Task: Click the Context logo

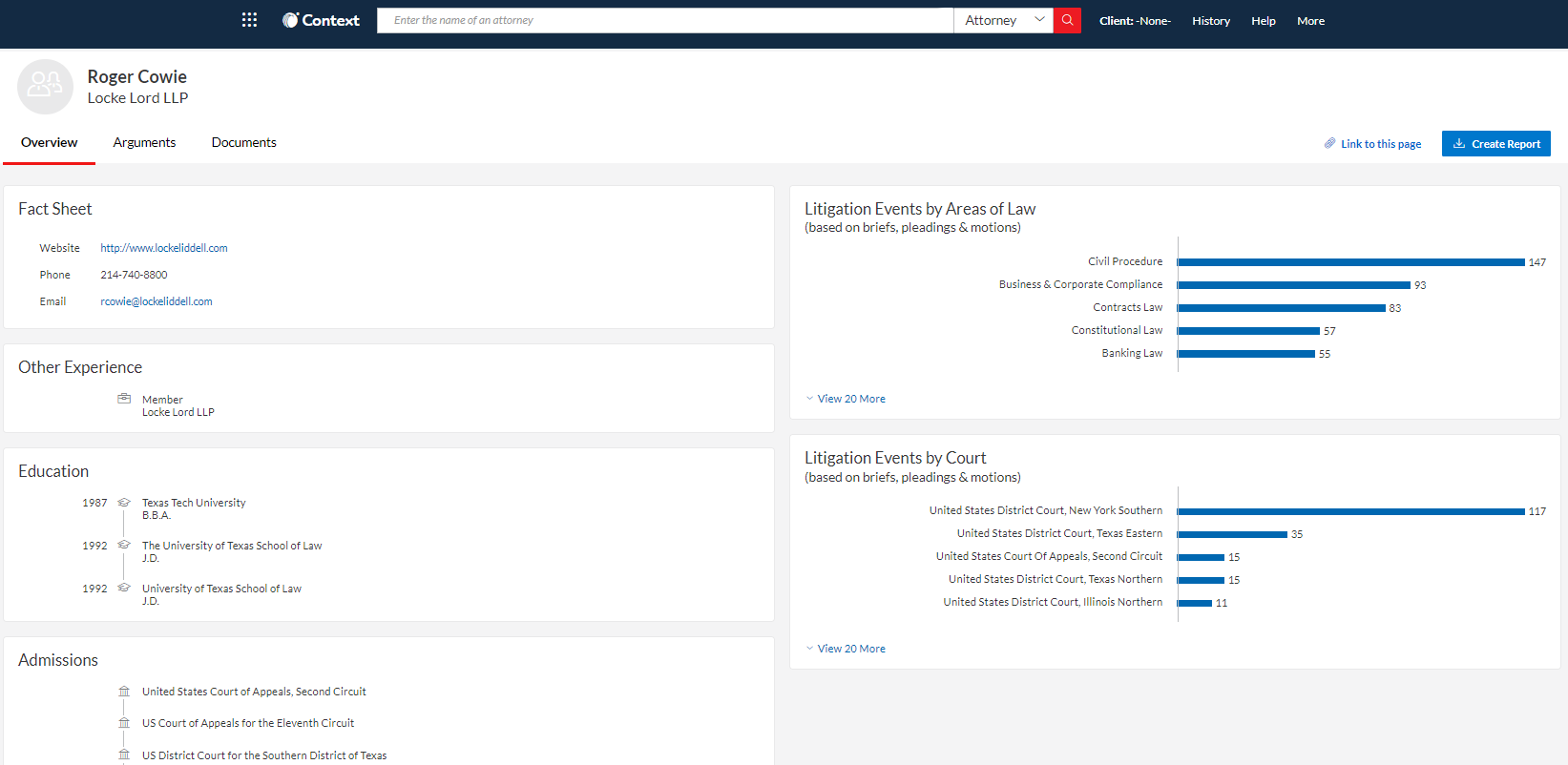Action: [x=321, y=20]
